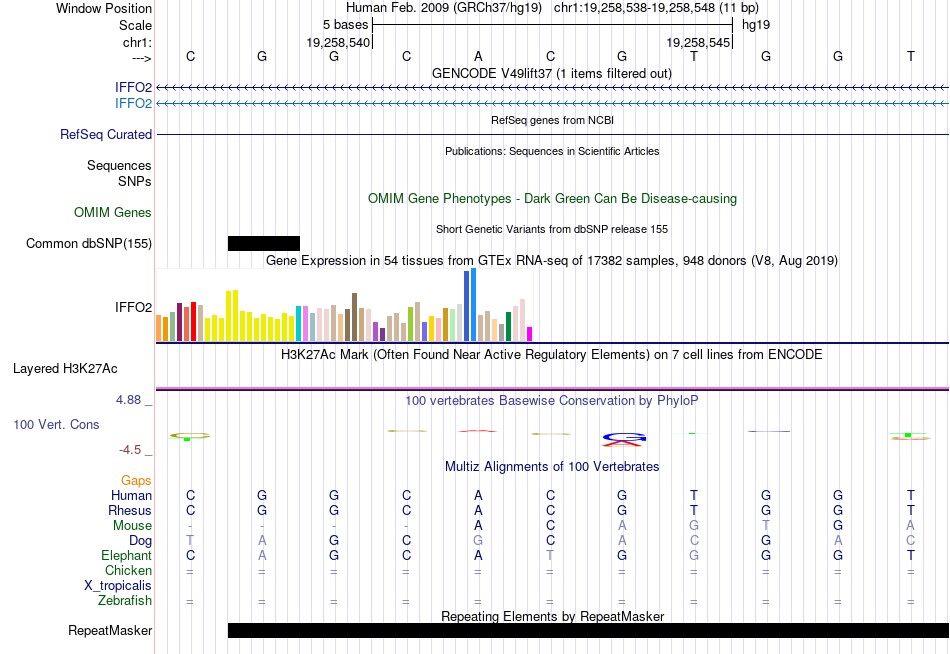The width and height of the screenshot is (950, 654).
Task: Select the Zebrafish alignment row label
Action: pos(125,601)
